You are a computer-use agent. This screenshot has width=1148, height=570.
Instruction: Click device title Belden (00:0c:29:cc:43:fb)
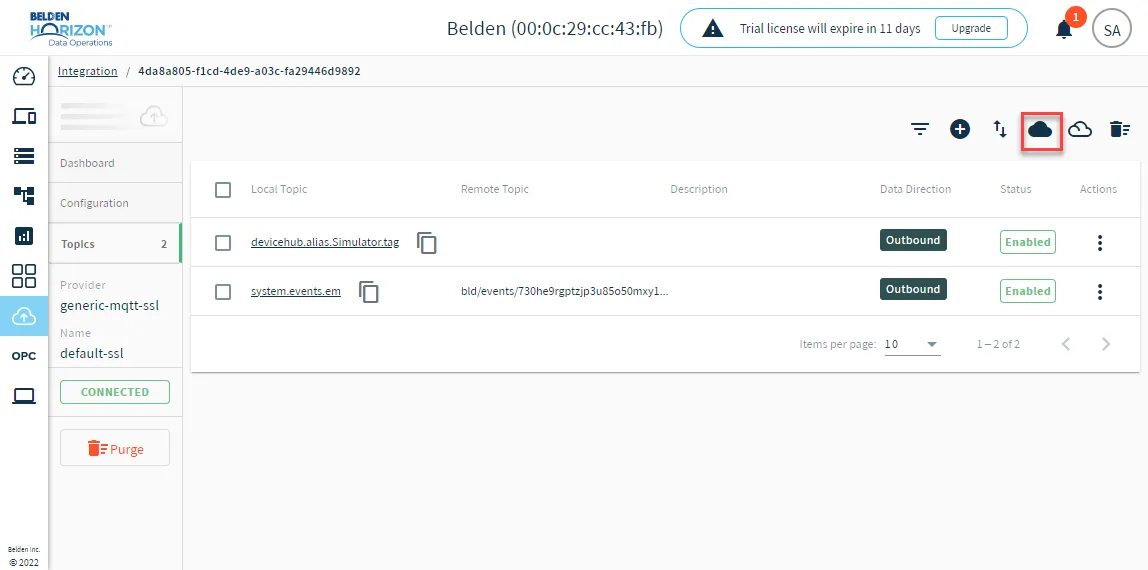[555, 29]
